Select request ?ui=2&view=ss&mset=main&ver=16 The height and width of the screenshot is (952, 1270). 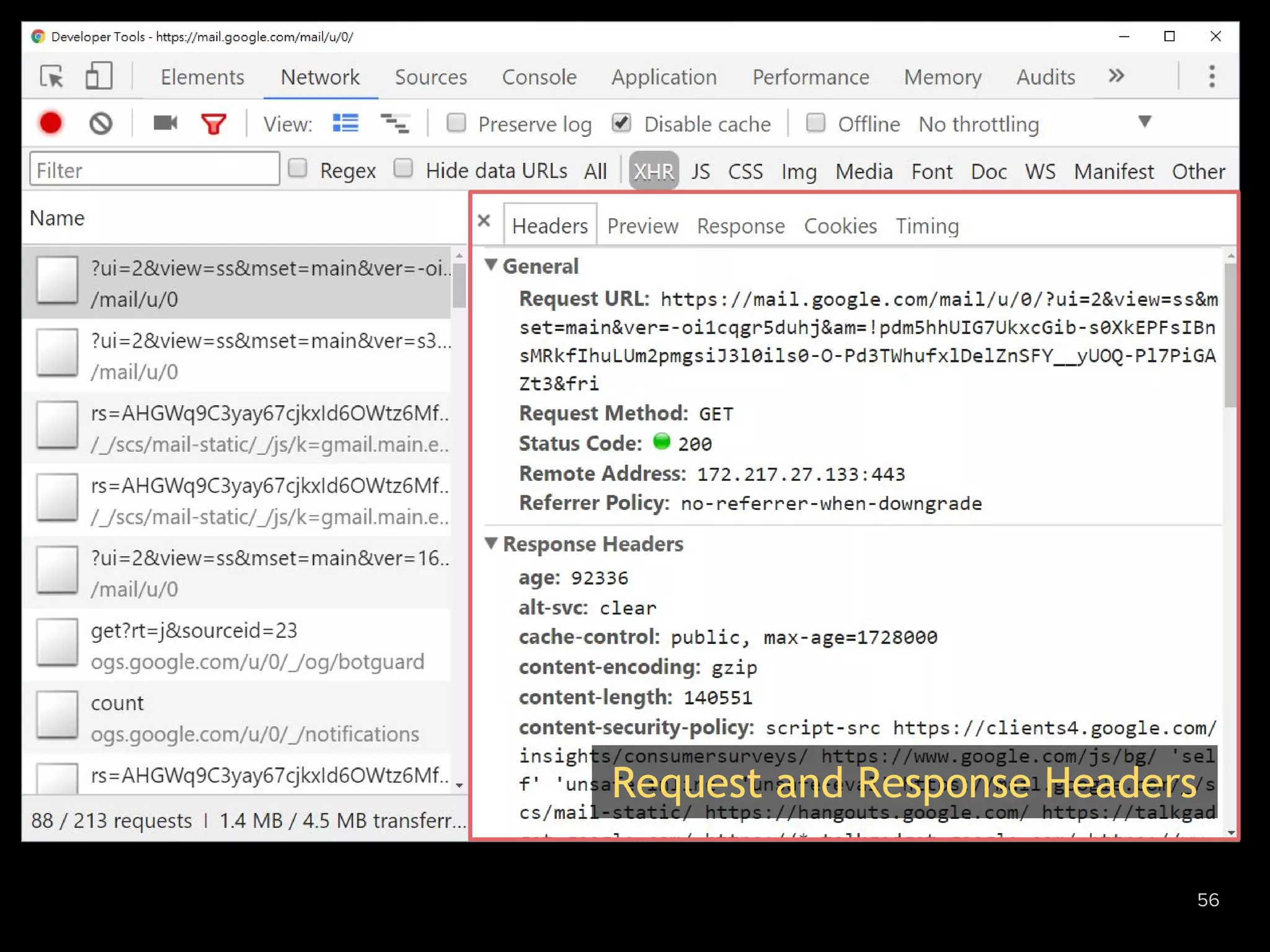[x=236, y=573]
